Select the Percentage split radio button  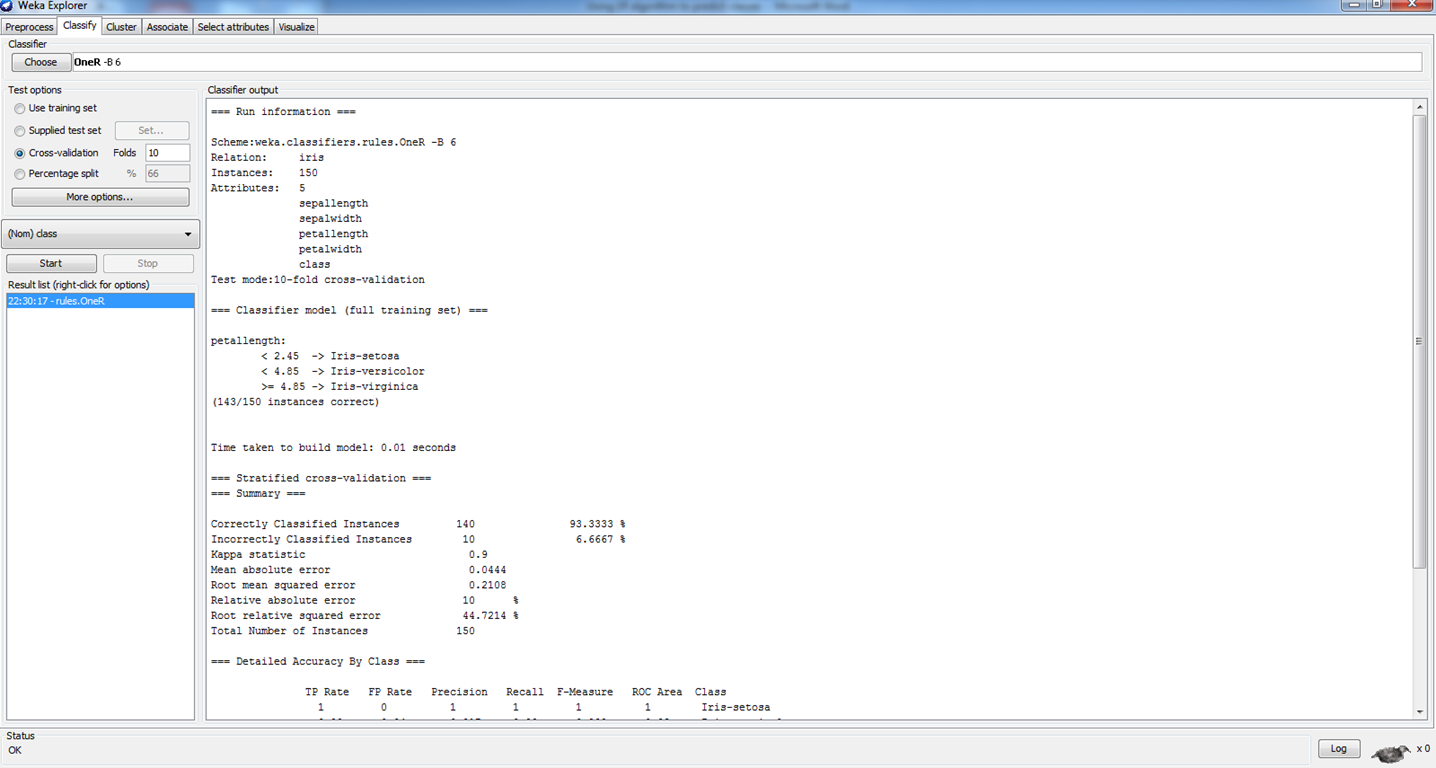pyautogui.click(x=20, y=174)
